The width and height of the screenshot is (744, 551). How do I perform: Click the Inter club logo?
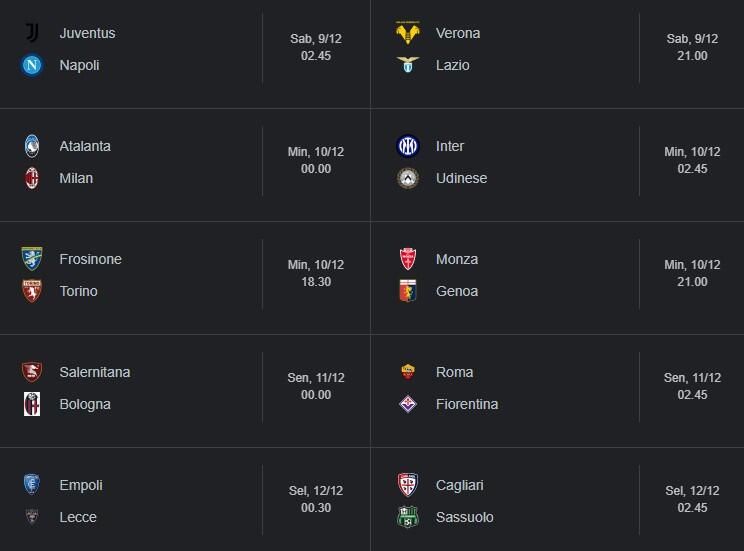pos(407,146)
